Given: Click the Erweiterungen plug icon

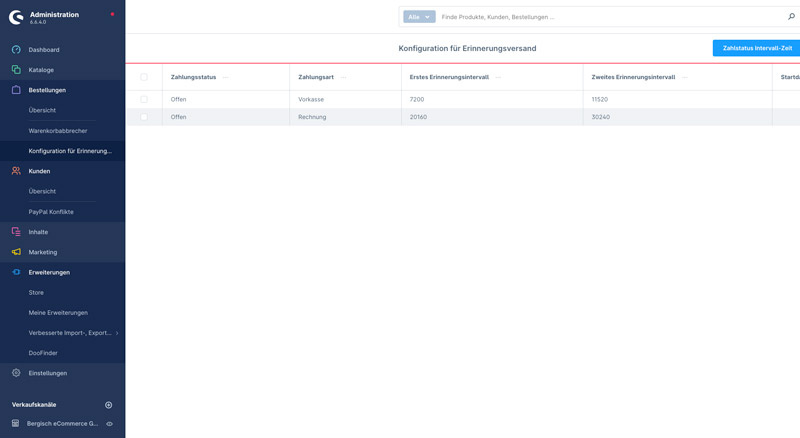Looking at the screenshot, I should point(16,272).
